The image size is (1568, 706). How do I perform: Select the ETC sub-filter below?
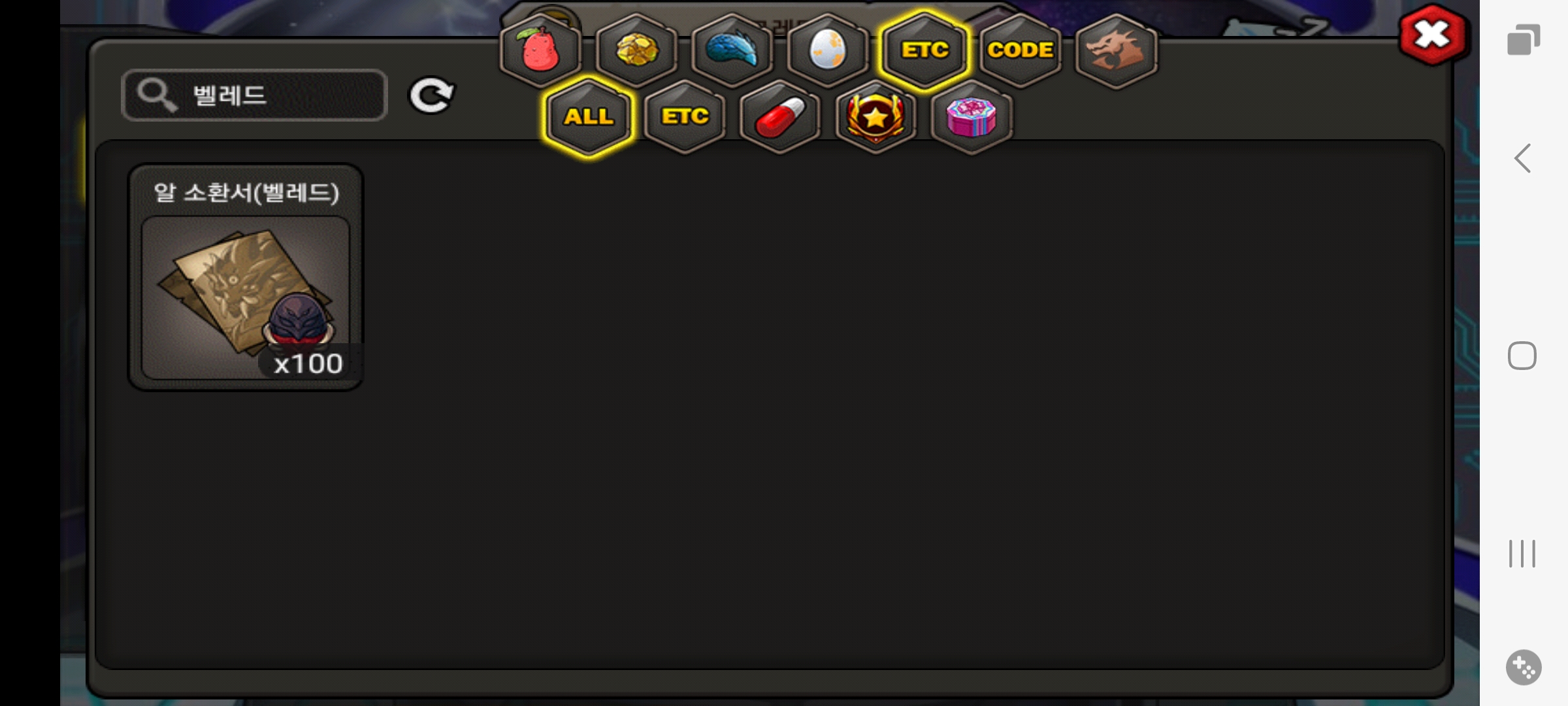coord(685,117)
